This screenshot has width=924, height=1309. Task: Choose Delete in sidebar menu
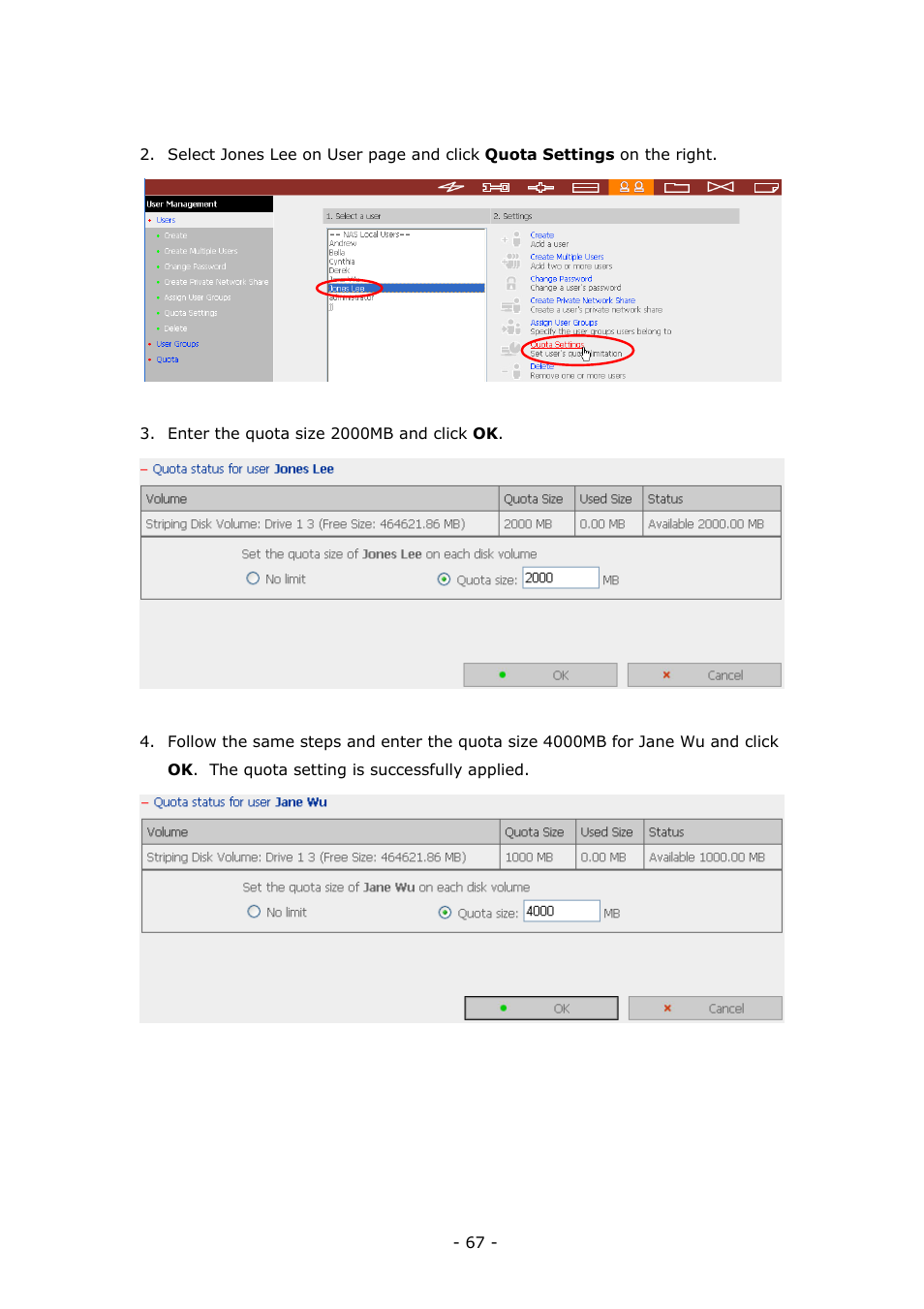click(x=175, y=328)
